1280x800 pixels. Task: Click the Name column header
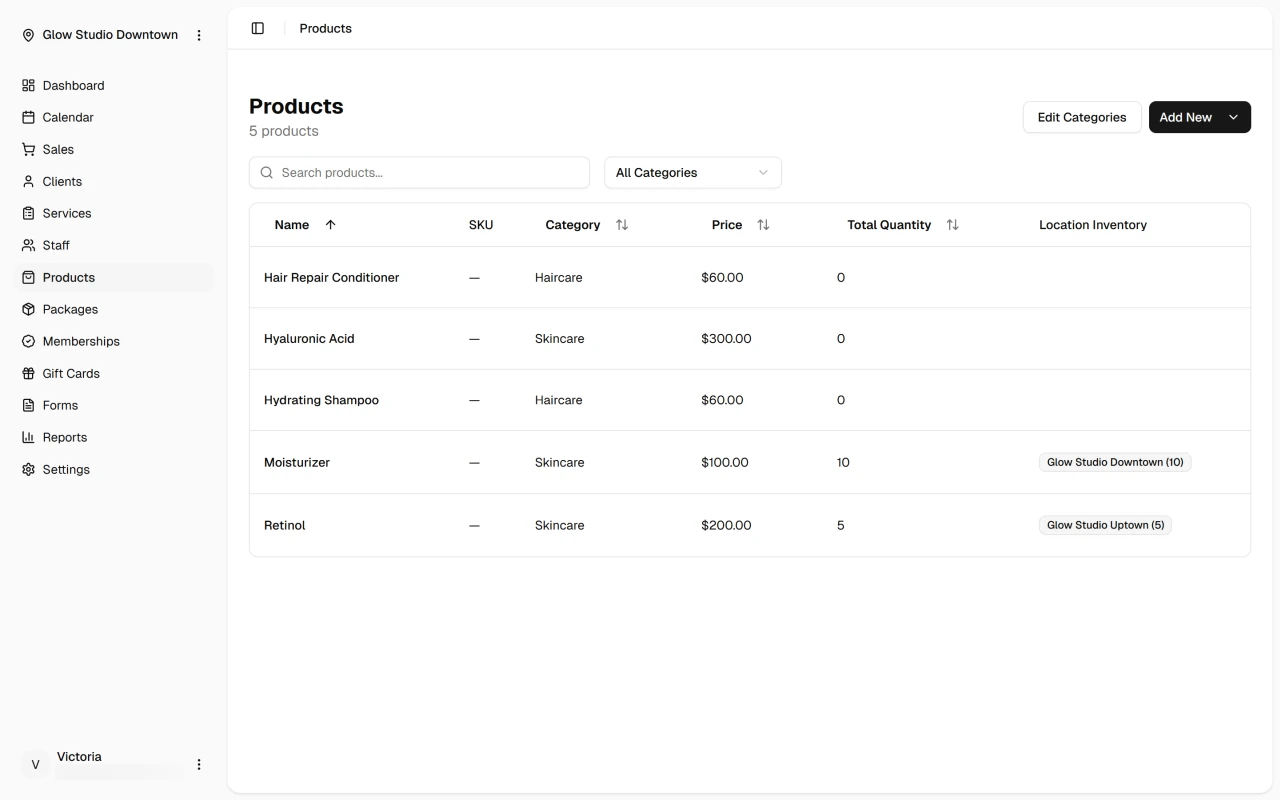[x=292, y=225]
